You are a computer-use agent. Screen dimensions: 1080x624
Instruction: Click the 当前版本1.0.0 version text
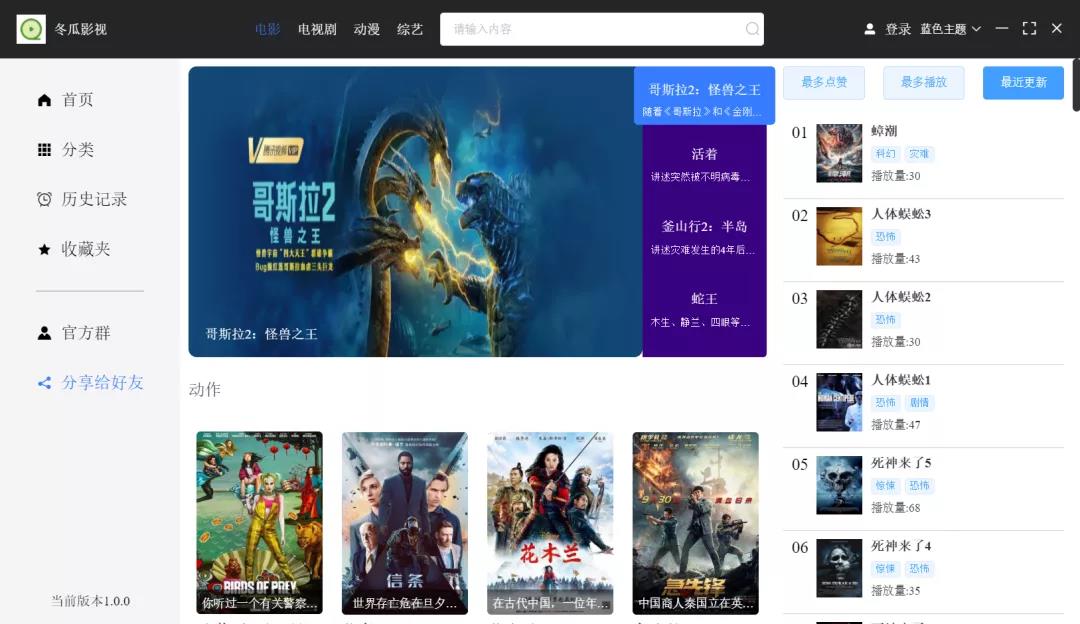[90, 601]
